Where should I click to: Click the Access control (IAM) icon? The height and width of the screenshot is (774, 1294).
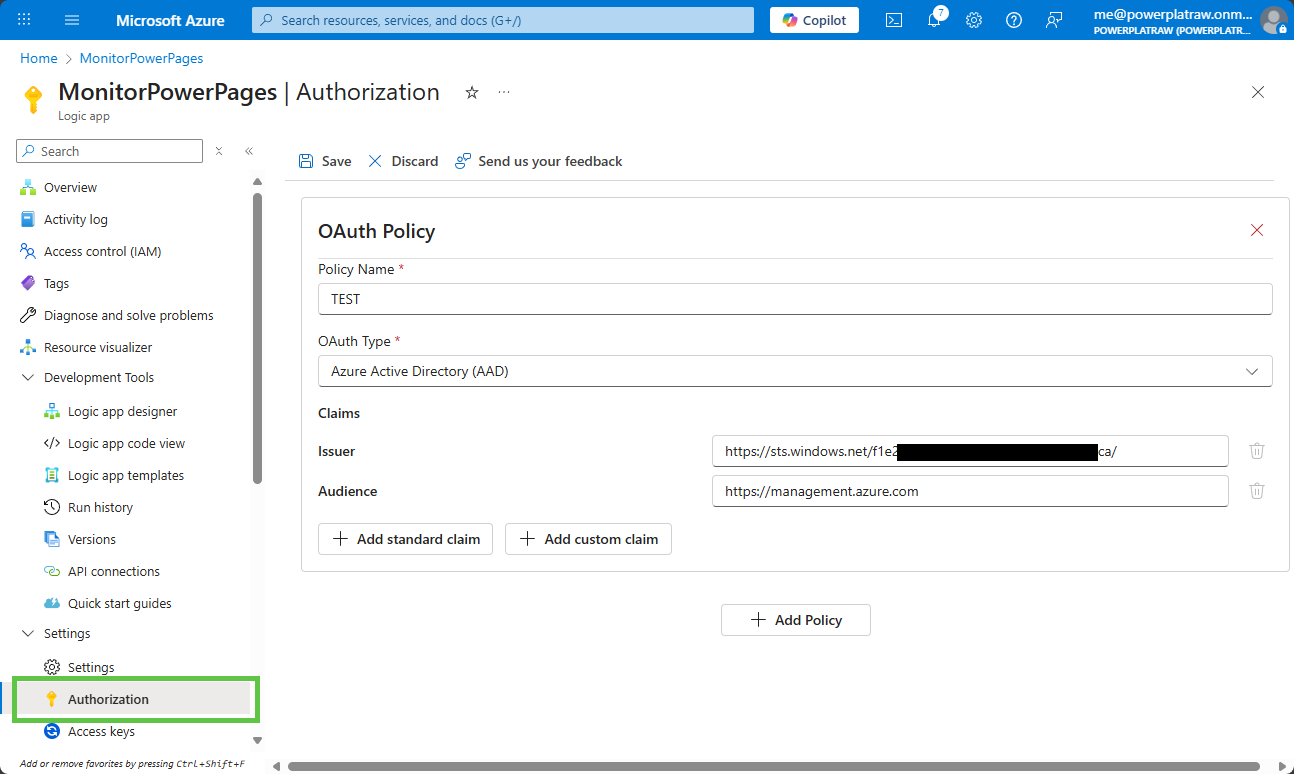coord(28,251)
